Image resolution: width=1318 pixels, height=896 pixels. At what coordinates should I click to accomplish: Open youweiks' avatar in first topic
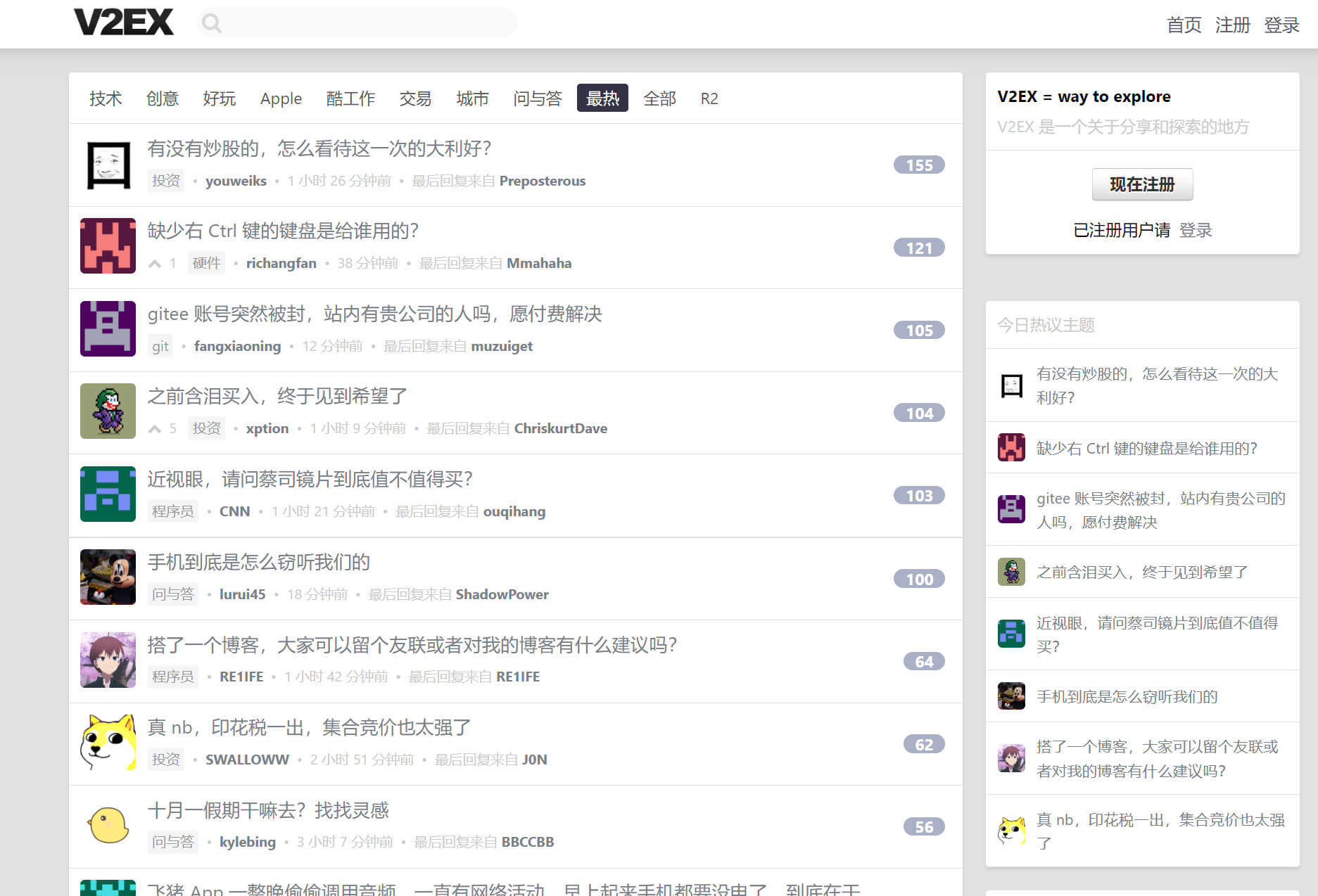point(108,165)
